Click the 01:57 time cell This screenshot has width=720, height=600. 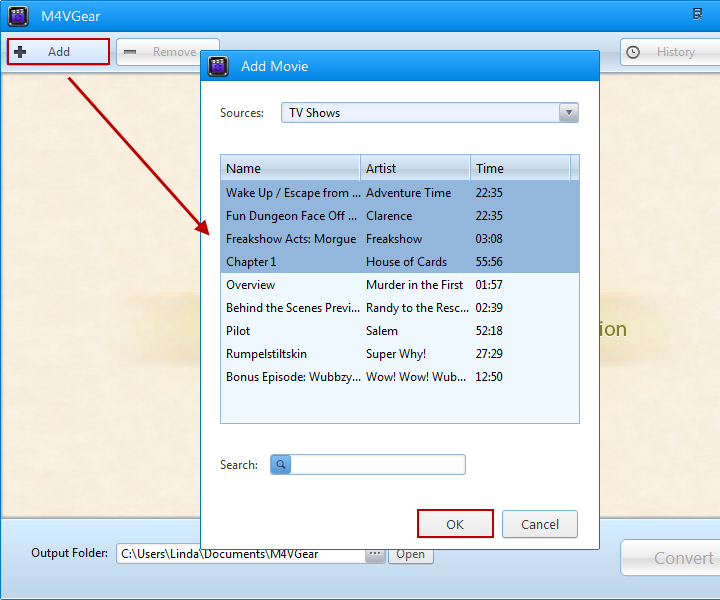click(x=489, y=285)
